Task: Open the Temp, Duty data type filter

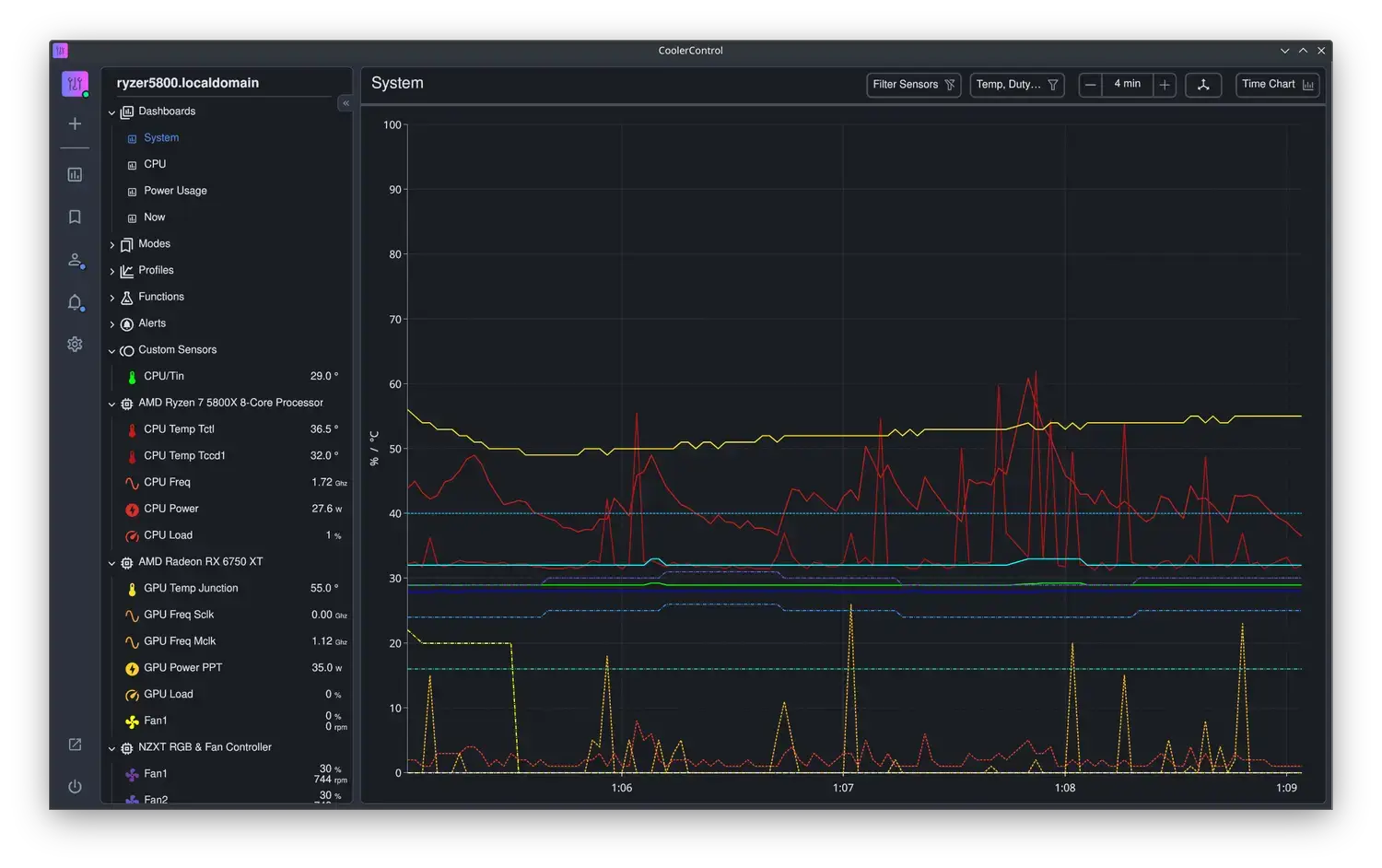Action: click(x=1016, y=85)
